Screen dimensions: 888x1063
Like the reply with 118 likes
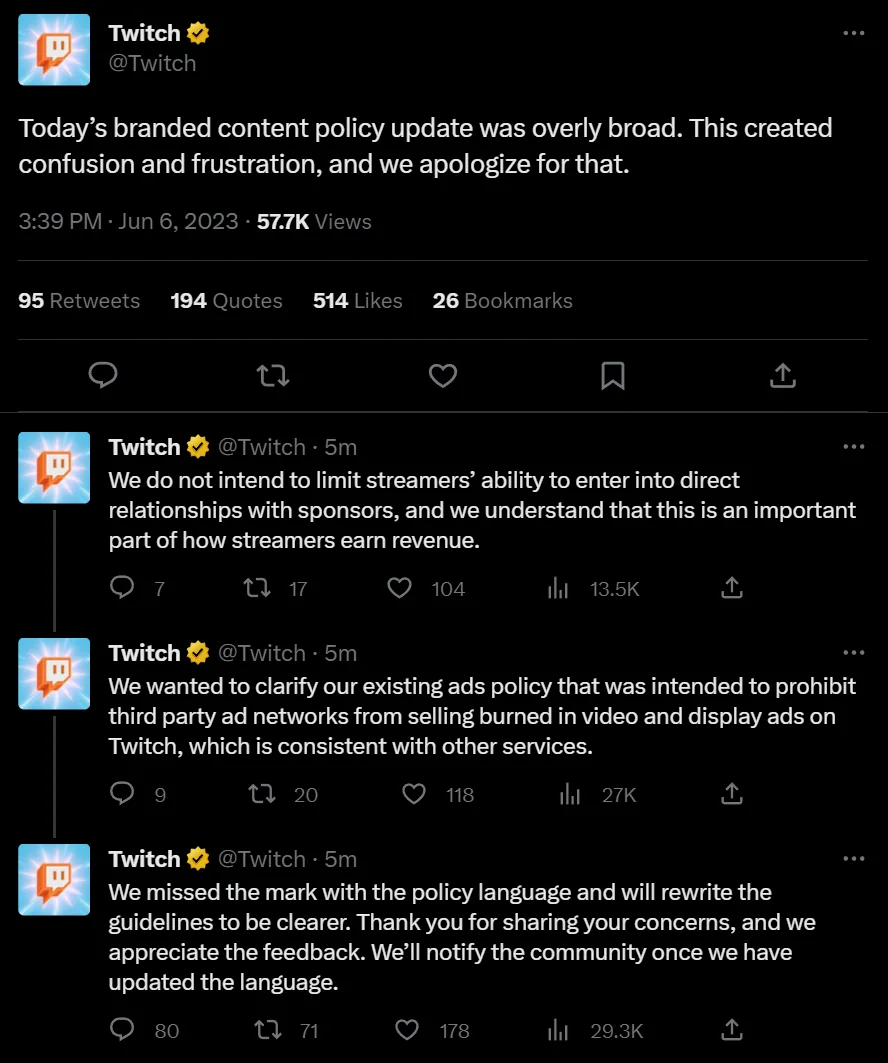pyautogui.click(x=414, y=795)
